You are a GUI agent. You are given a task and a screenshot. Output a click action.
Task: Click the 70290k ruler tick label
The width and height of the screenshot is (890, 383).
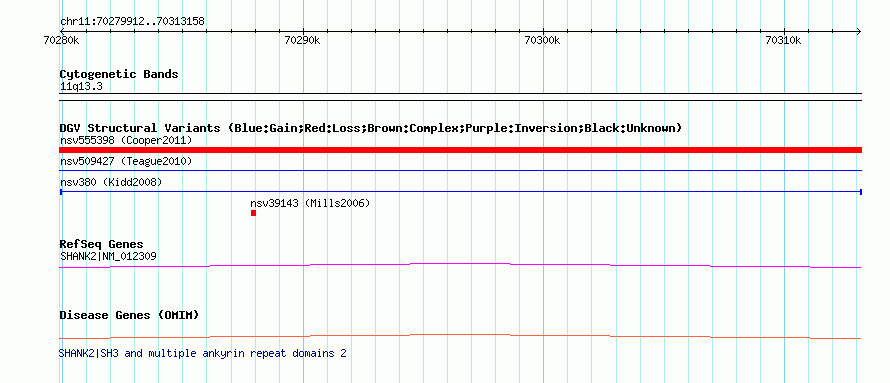point(303,40)
